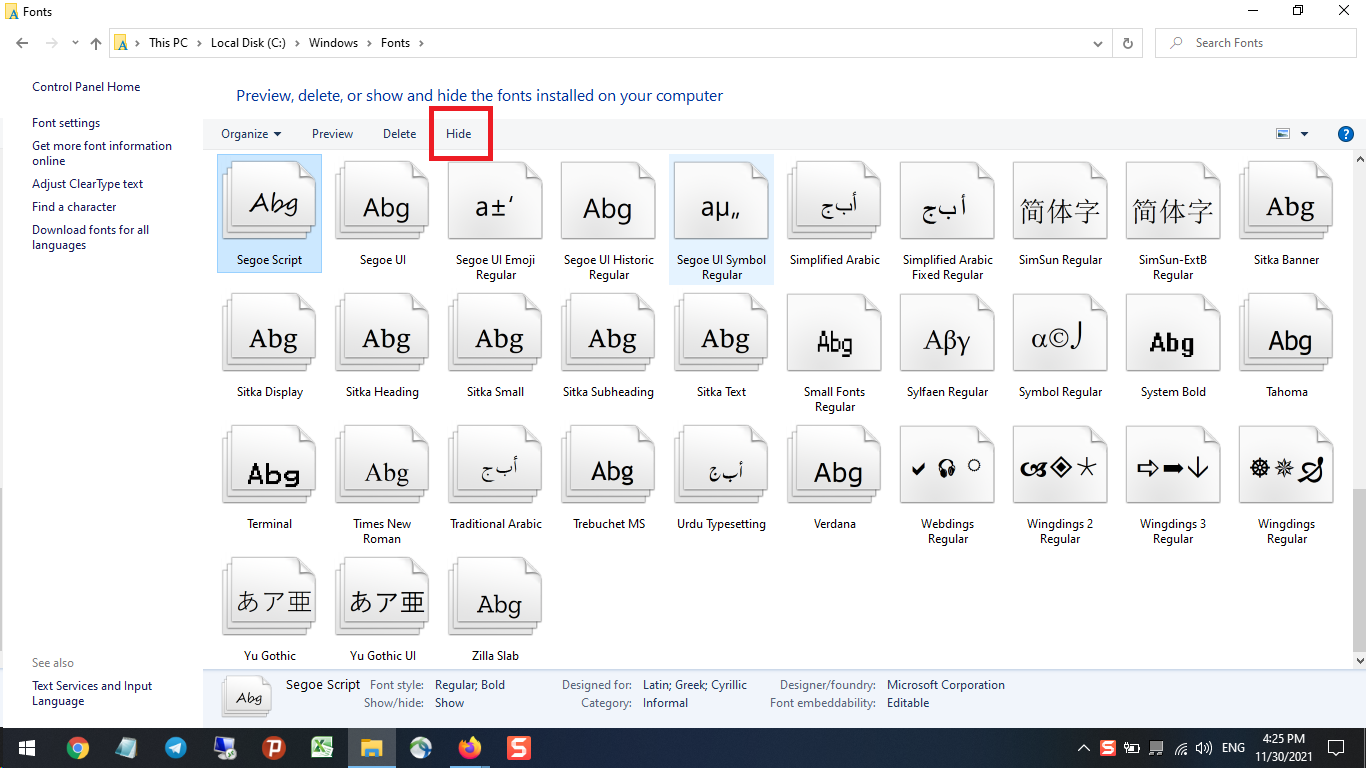Click the Delete toolbar button
This screenshot has width=1366, height=768.
click(399, 134)
